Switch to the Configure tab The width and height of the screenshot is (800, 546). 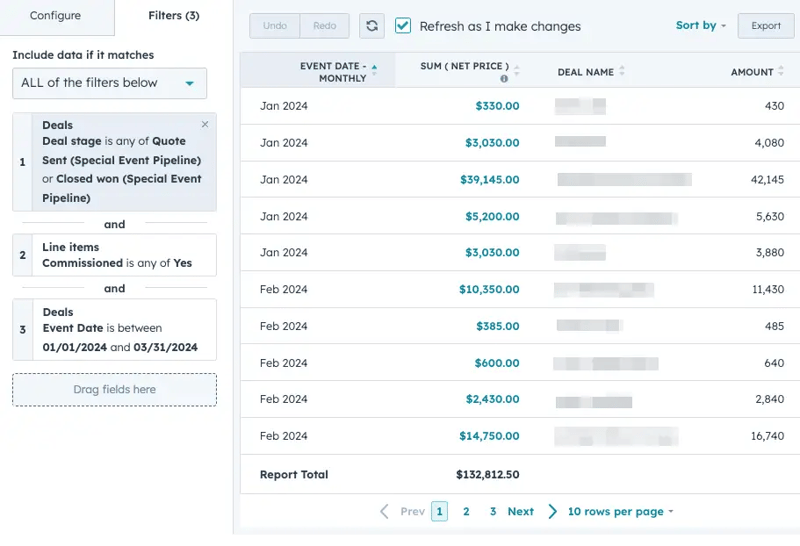pos(55,15)
